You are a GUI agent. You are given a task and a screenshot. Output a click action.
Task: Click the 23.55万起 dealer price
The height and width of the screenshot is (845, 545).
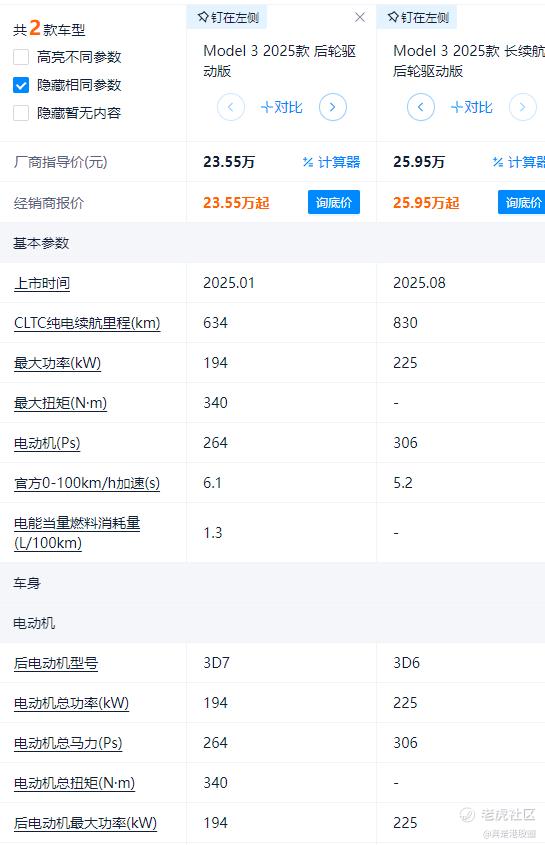pyautogui.click(x=236, y=203)
